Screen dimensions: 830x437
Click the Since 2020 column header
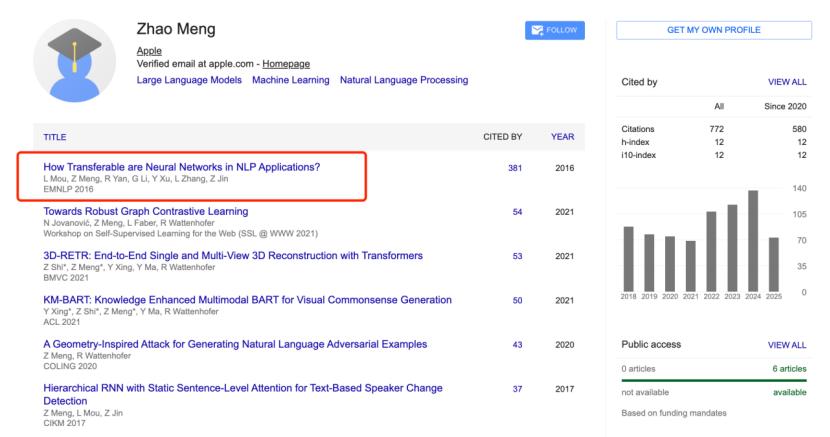[785, 106]
